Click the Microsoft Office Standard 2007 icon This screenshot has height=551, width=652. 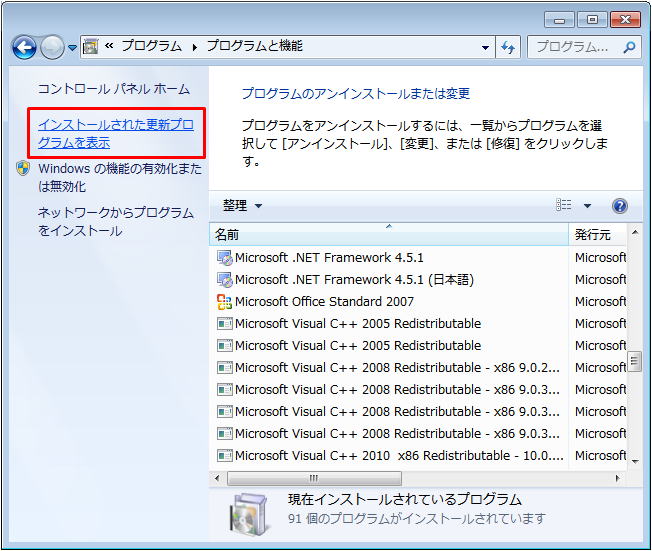click(225, 301)
